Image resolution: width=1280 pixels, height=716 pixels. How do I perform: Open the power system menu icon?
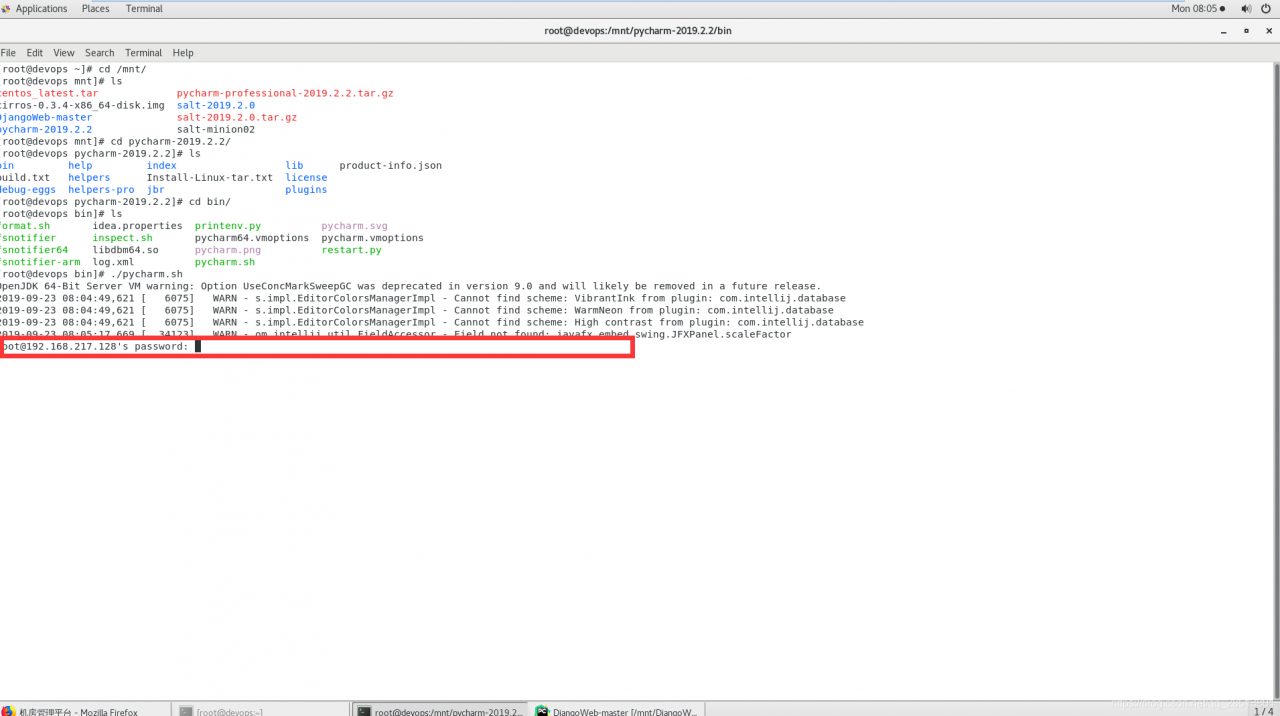pos(1267,9)
